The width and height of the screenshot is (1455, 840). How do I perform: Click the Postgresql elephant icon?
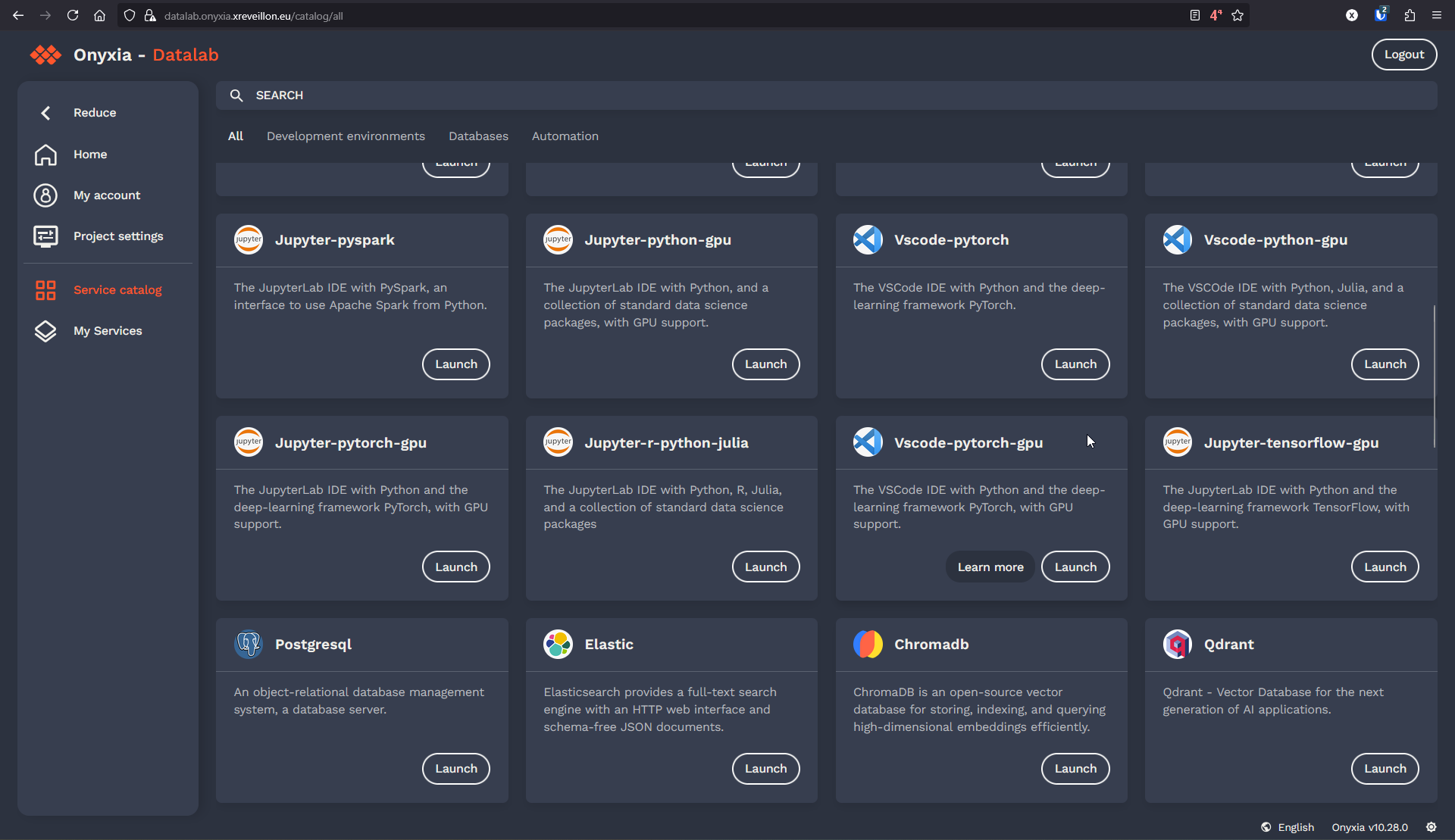[248, 645]
